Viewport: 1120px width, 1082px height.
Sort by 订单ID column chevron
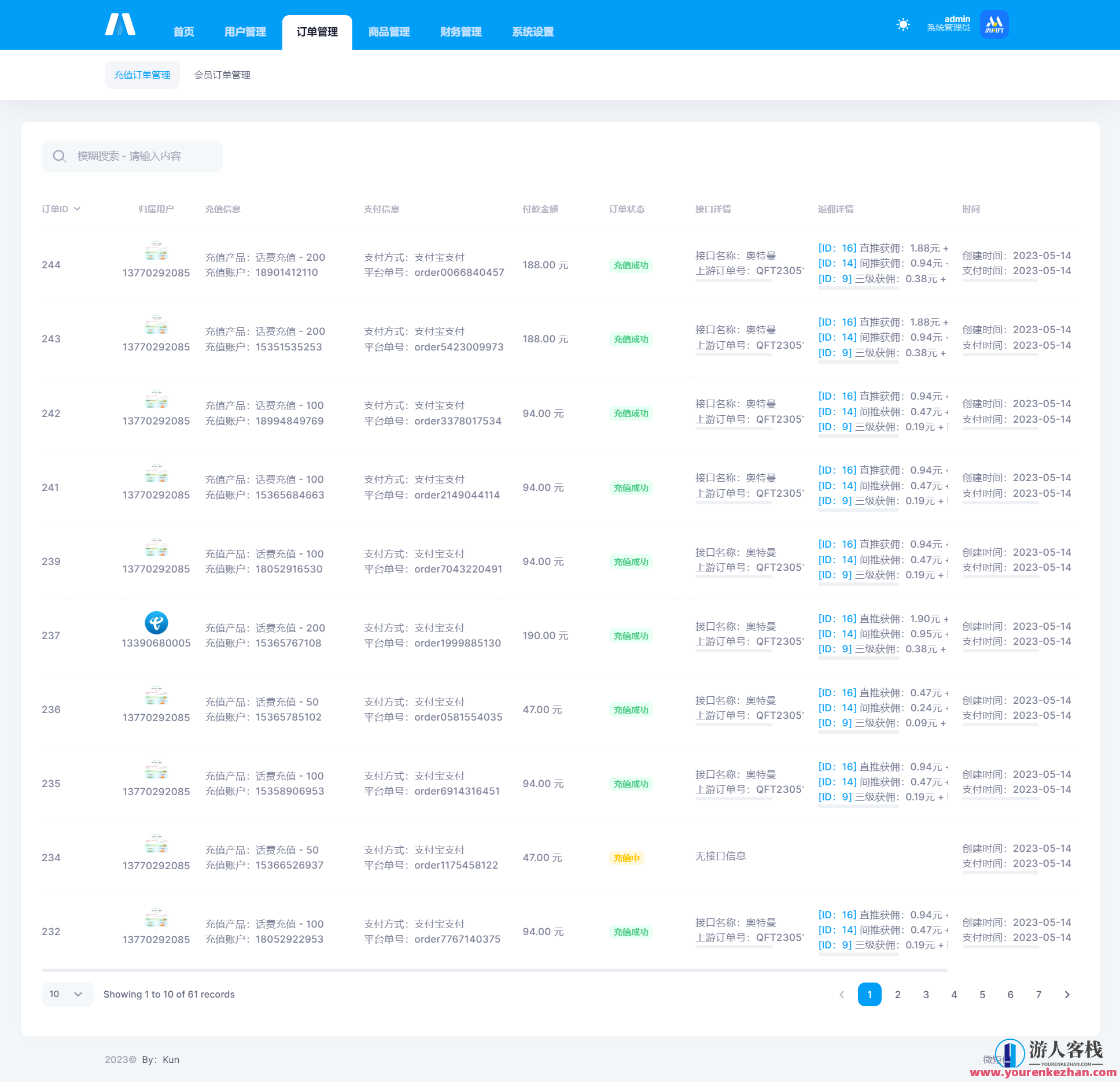77,209
